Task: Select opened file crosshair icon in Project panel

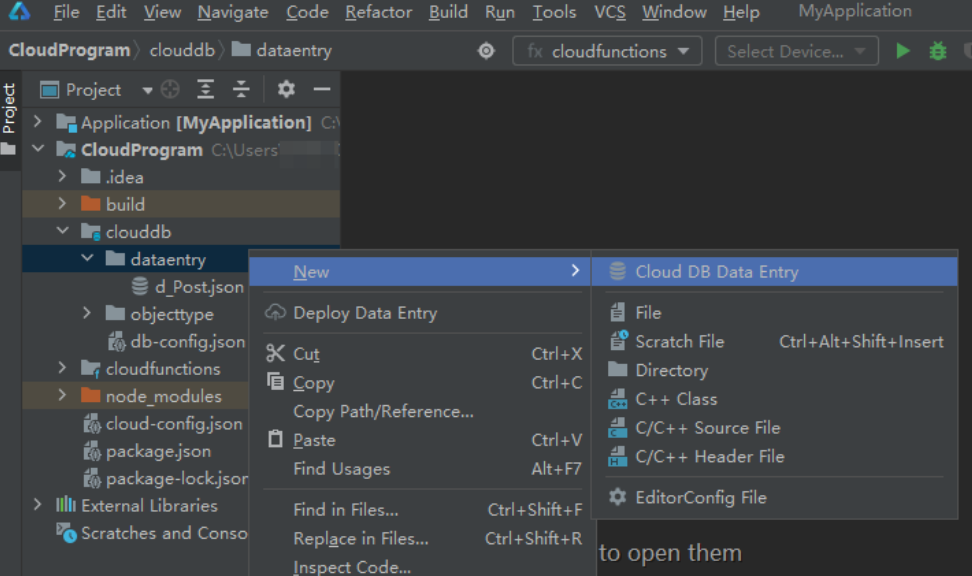Action: (170, 90)
